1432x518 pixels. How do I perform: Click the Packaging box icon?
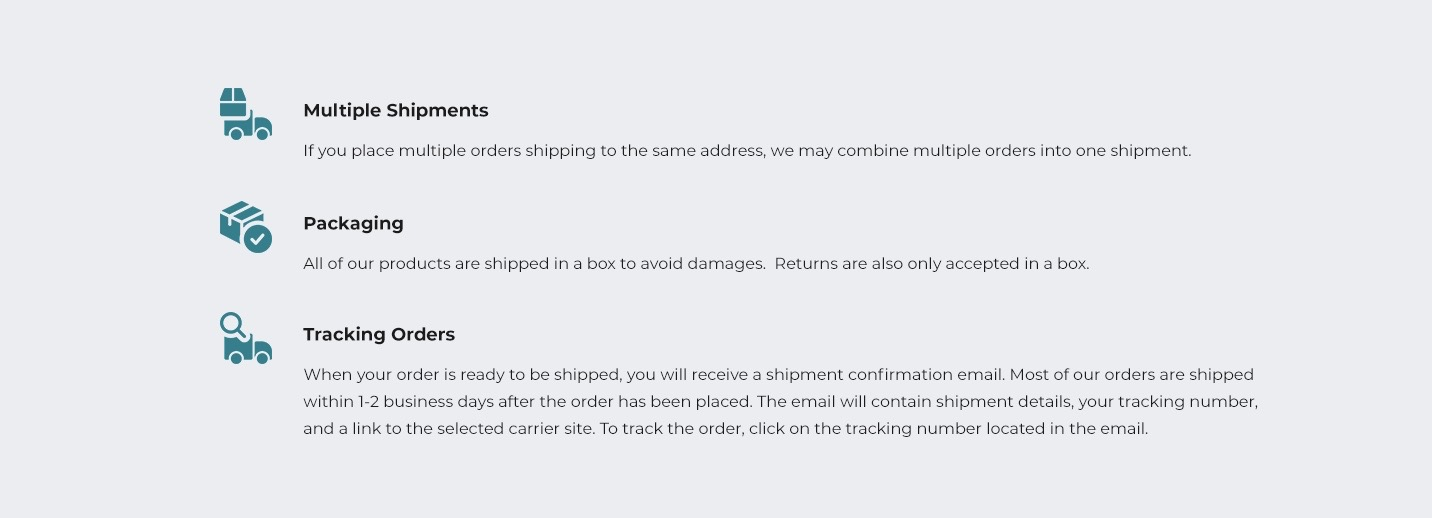246,227
